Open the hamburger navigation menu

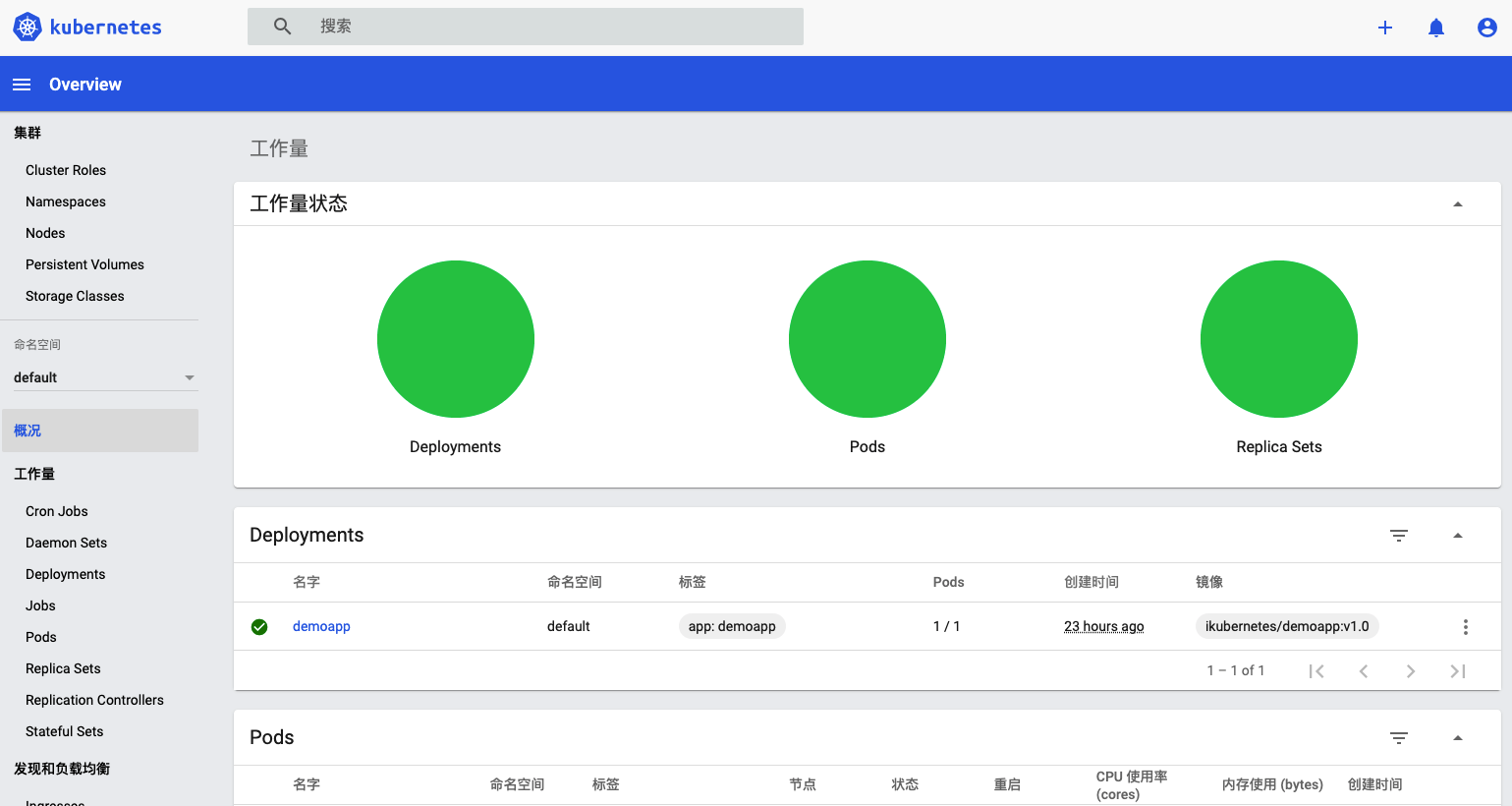[x=22, y=84]
